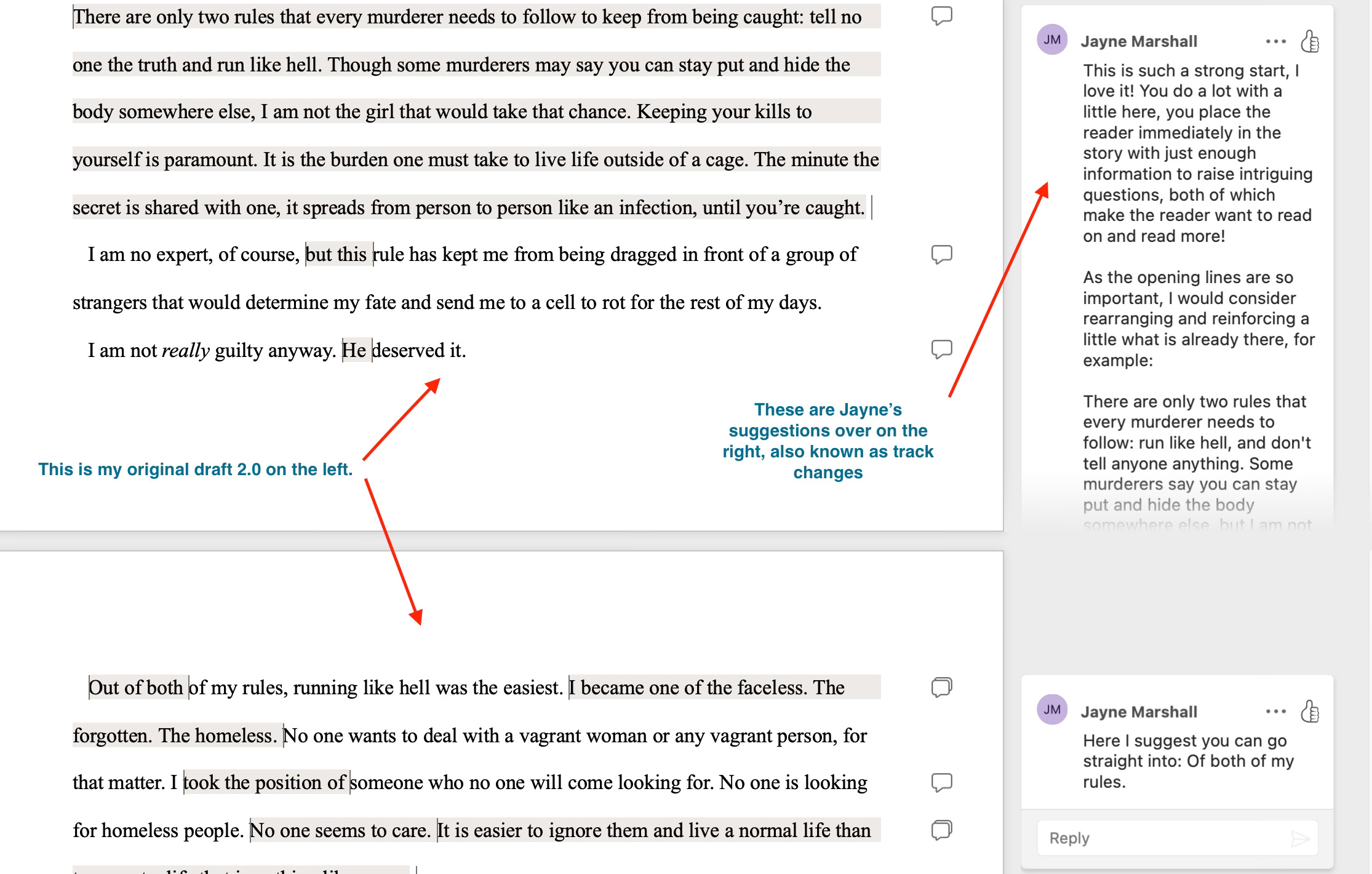Click Jayne Marshall name in the lower comment
This screenshot has height=874, width=1372.
pyautogui.click(x=1139, y=712)
